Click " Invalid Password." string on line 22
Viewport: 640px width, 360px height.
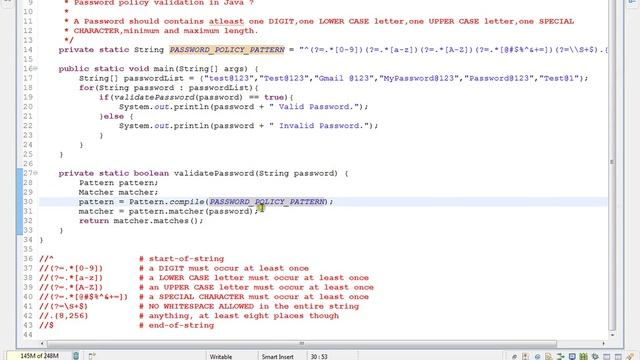(x=318, y=126)
